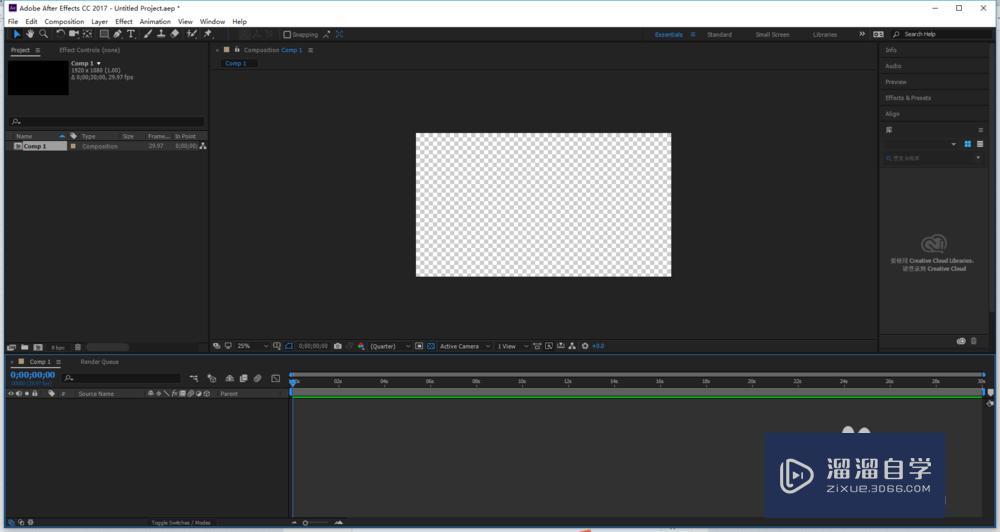Toggle Frame Blending switch in timeline
Screen dimensions: 1000x532
pos(244,378)
